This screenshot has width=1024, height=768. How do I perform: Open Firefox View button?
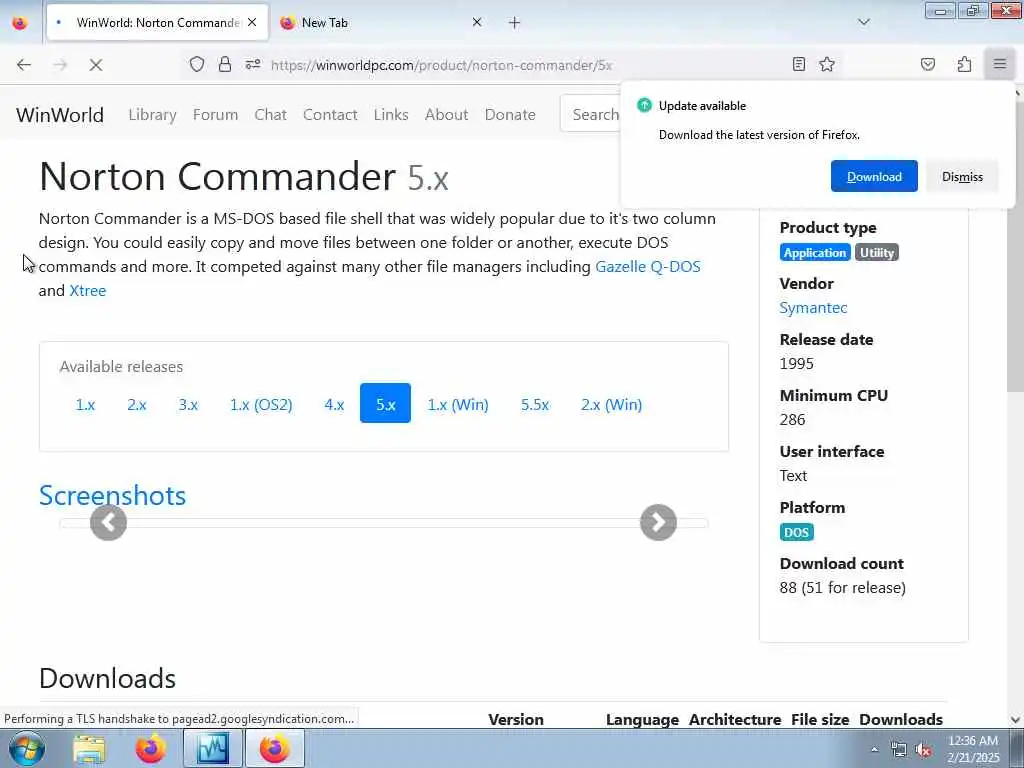tap(20, 23)
